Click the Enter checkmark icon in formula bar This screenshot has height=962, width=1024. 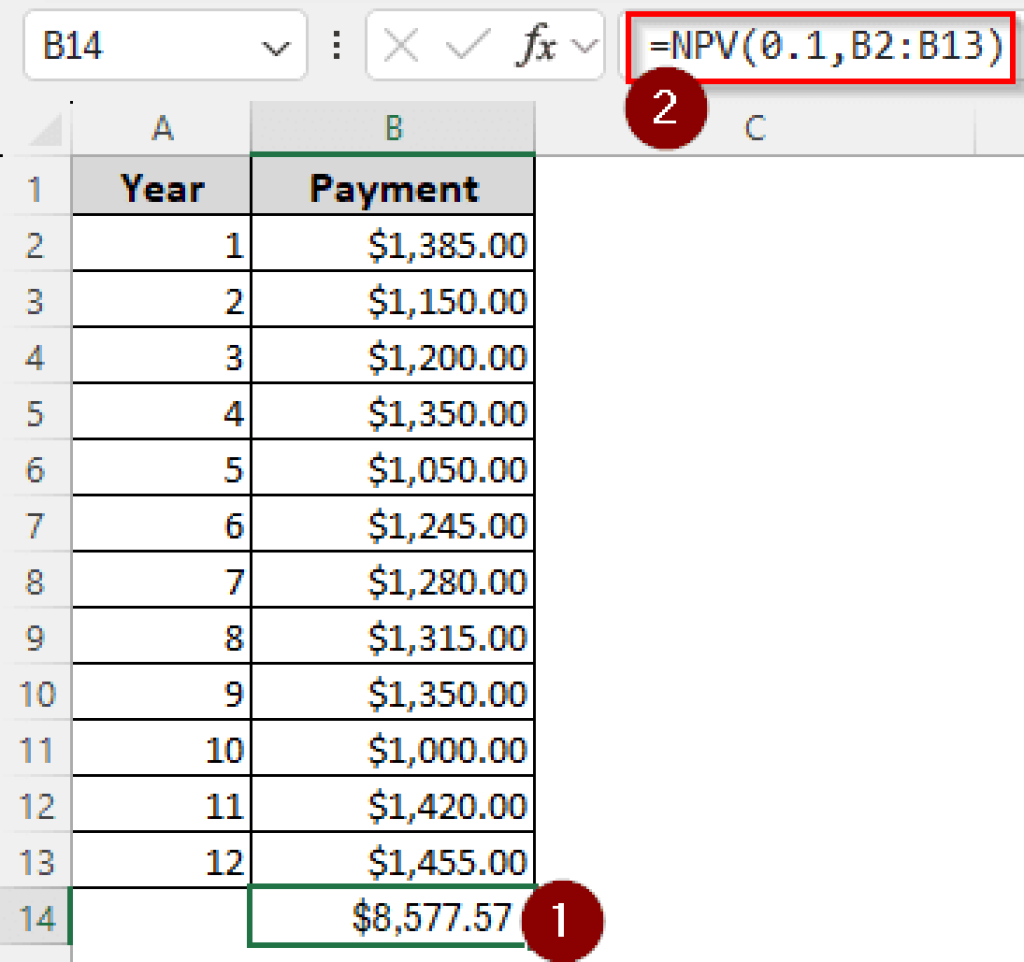pyautogui.click(x=468, y=46)
